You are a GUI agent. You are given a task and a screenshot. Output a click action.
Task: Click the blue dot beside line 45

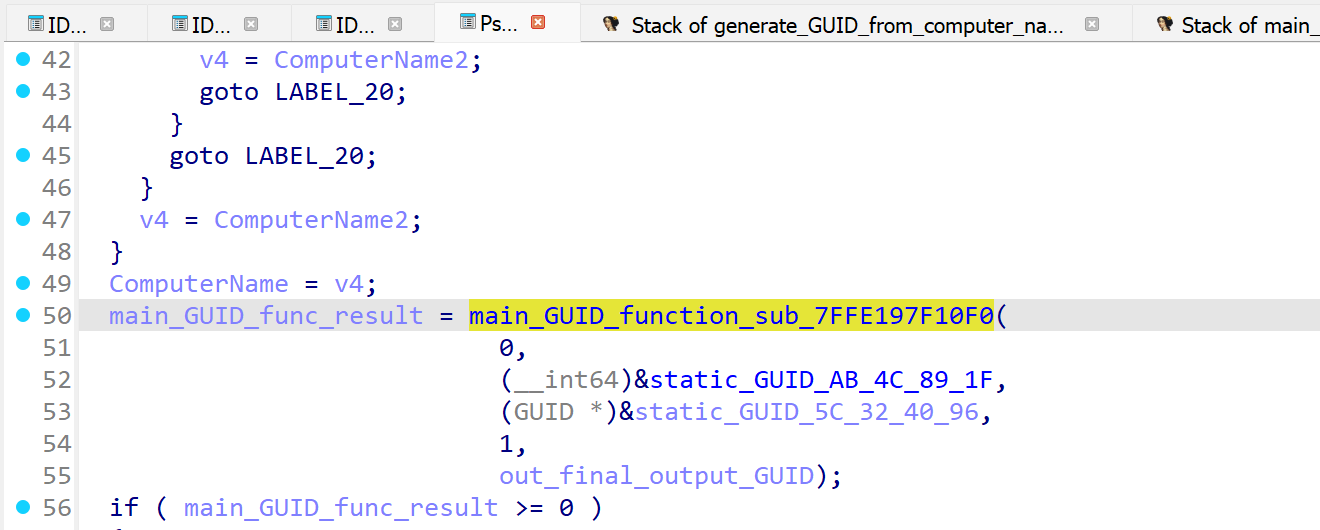[x=24, y=156]
